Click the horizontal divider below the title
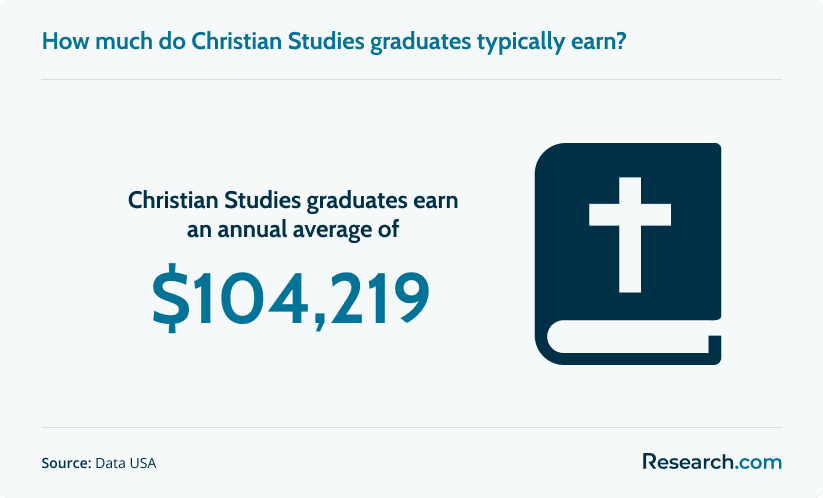Screen dimensions: 823x498 pyautogui.click(x=412, y=80)
